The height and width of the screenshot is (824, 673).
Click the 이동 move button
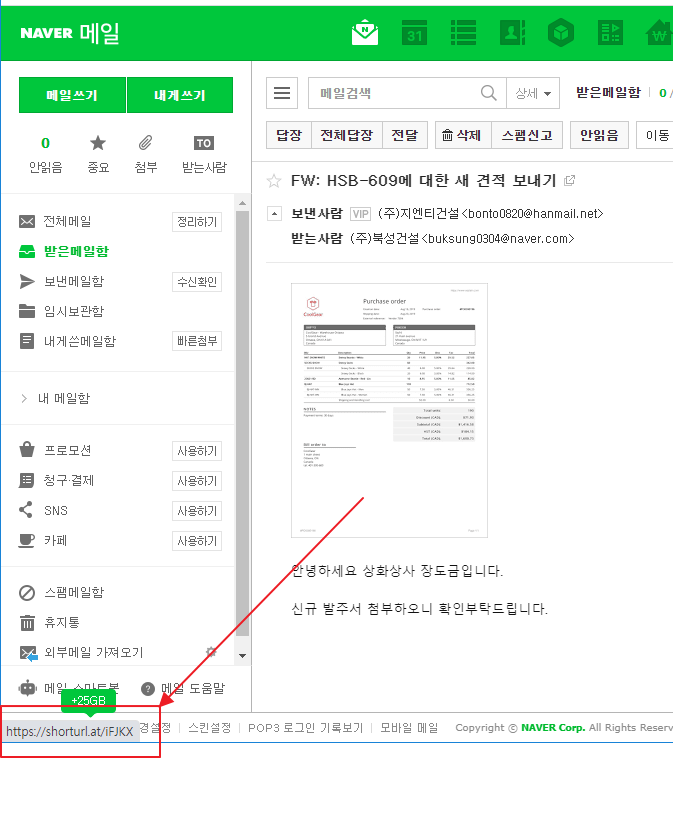click(656, 136)
